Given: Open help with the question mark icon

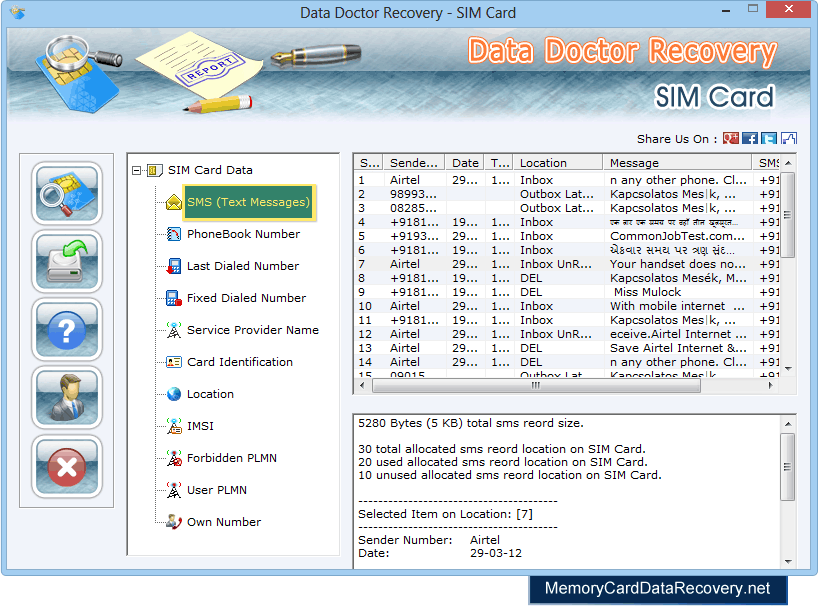Looking at the screenshot, I should (x=66, y=330).
